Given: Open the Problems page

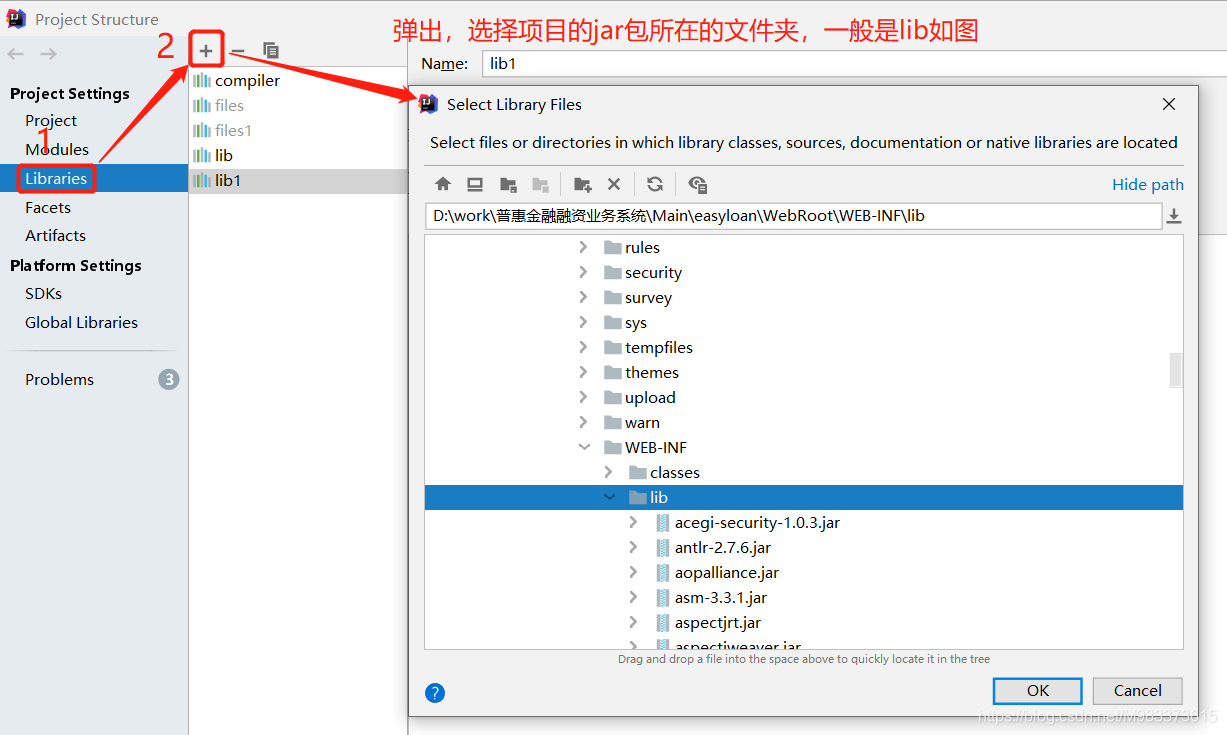Looking at the screenshot, I should [59, 379].
